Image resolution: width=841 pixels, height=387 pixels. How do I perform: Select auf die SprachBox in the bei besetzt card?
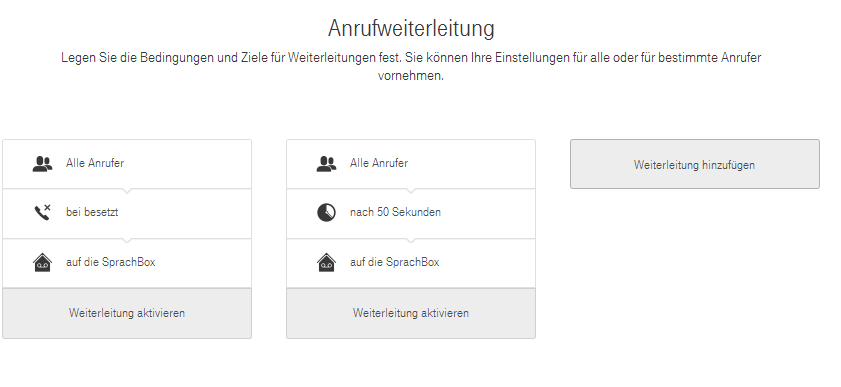(110, 262)
